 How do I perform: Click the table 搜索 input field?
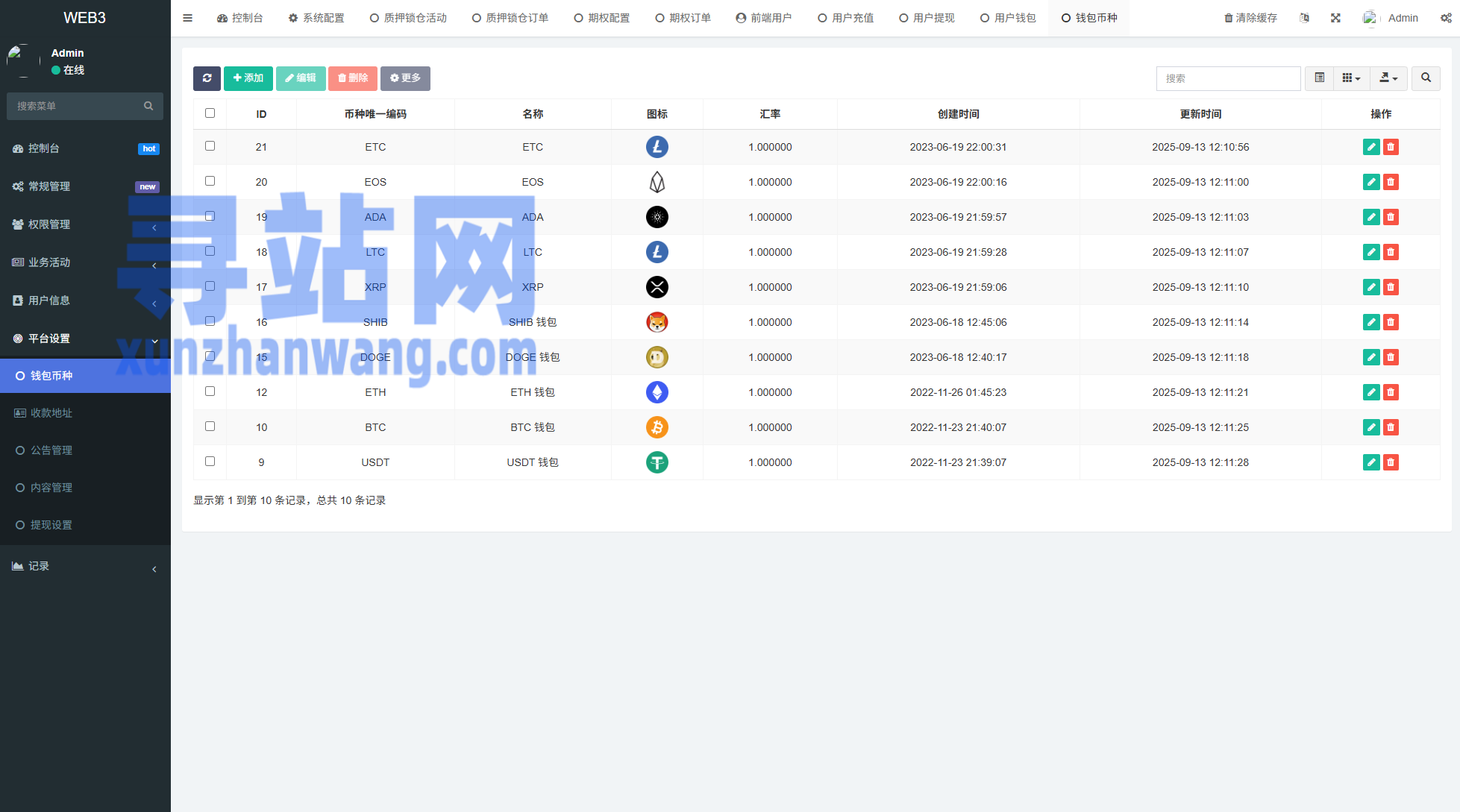(1228, 78)
